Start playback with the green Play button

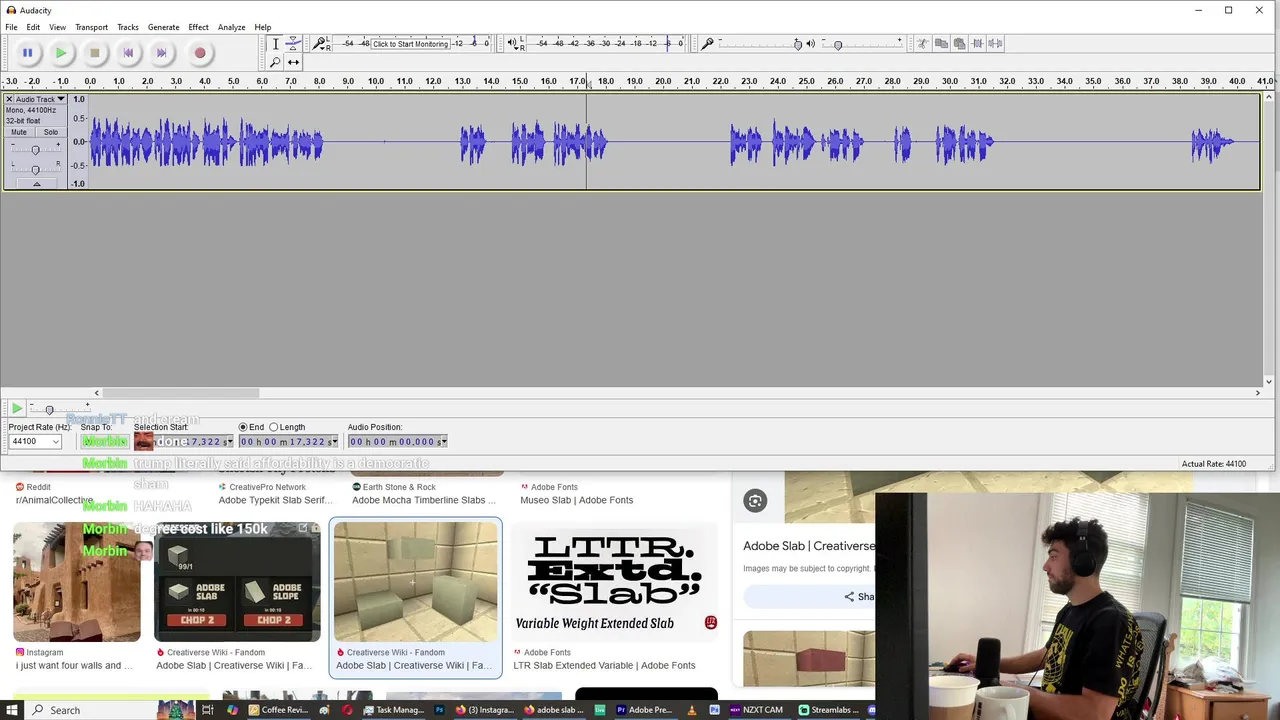click(x=61, y=53)
